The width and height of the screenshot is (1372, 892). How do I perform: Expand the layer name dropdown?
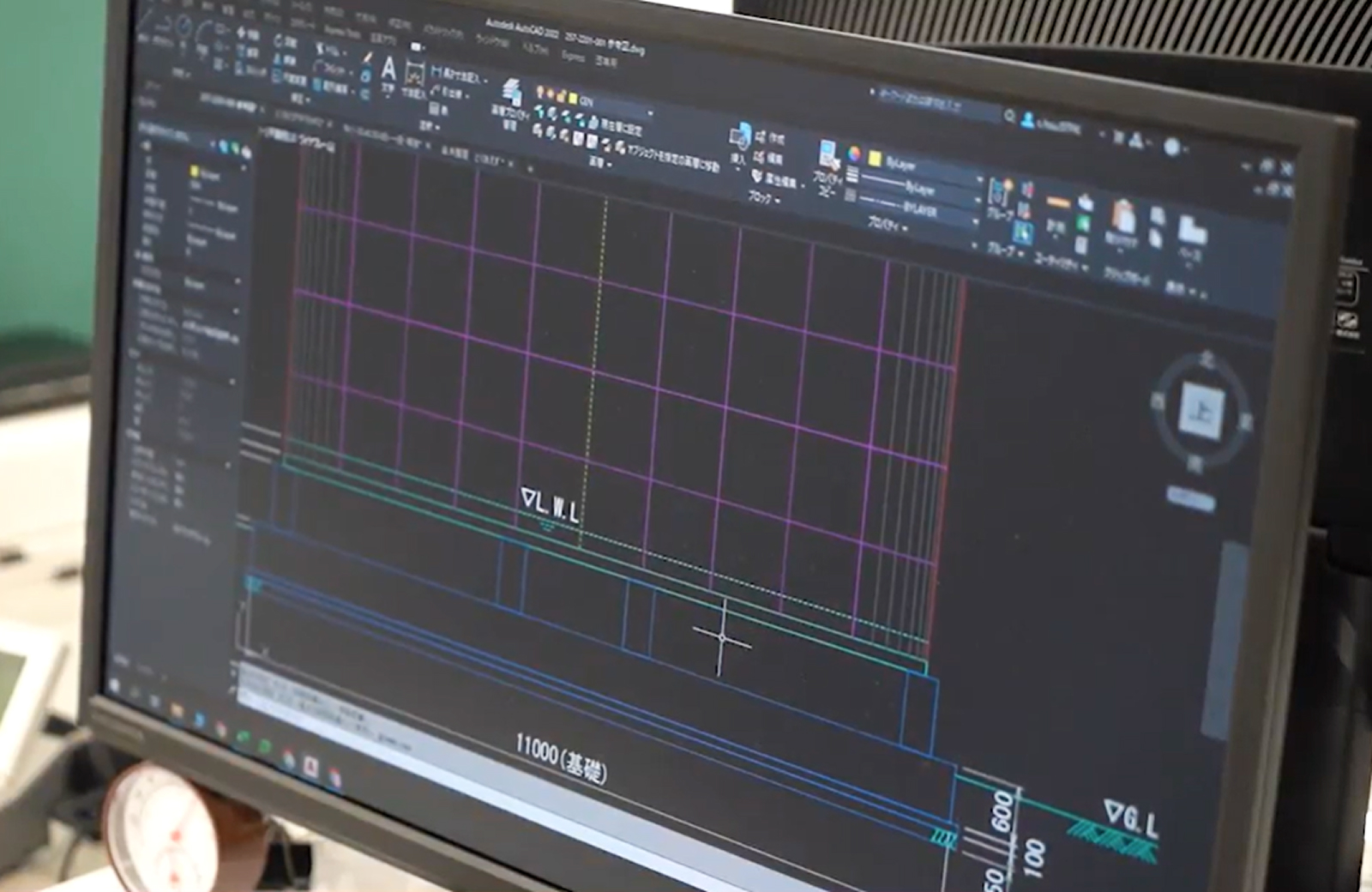650,113
